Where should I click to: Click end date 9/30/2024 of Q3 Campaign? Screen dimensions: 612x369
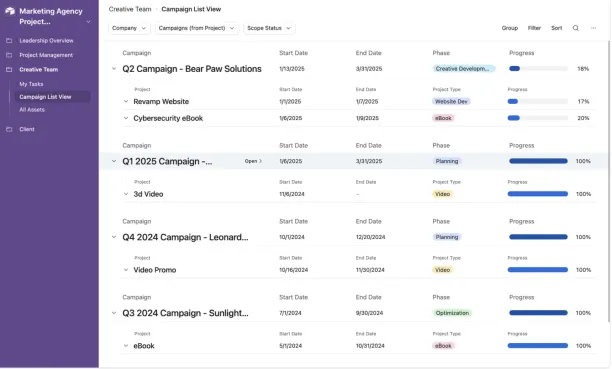[369, 313]
